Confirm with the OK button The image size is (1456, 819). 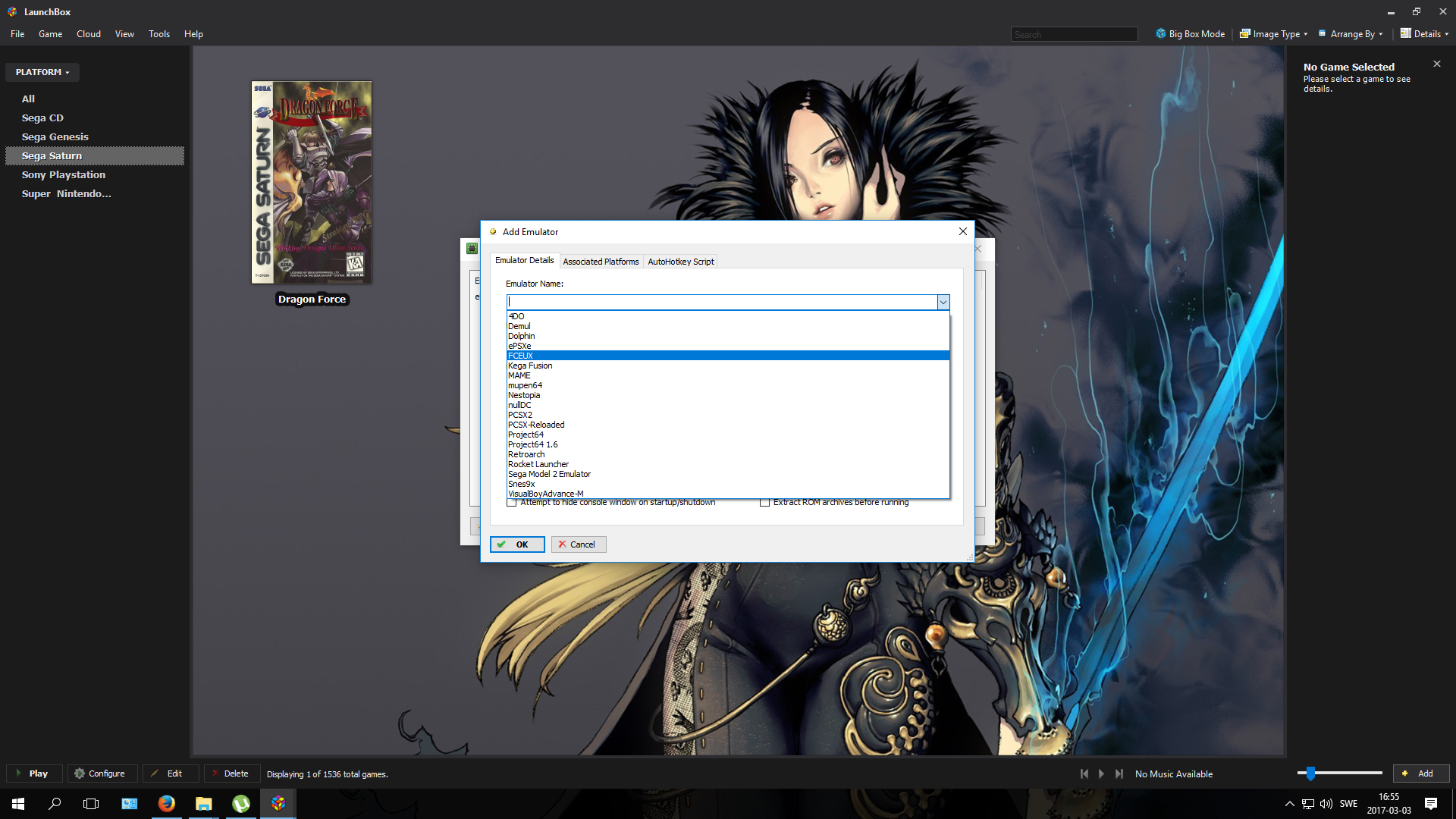(x=517, y=544)
